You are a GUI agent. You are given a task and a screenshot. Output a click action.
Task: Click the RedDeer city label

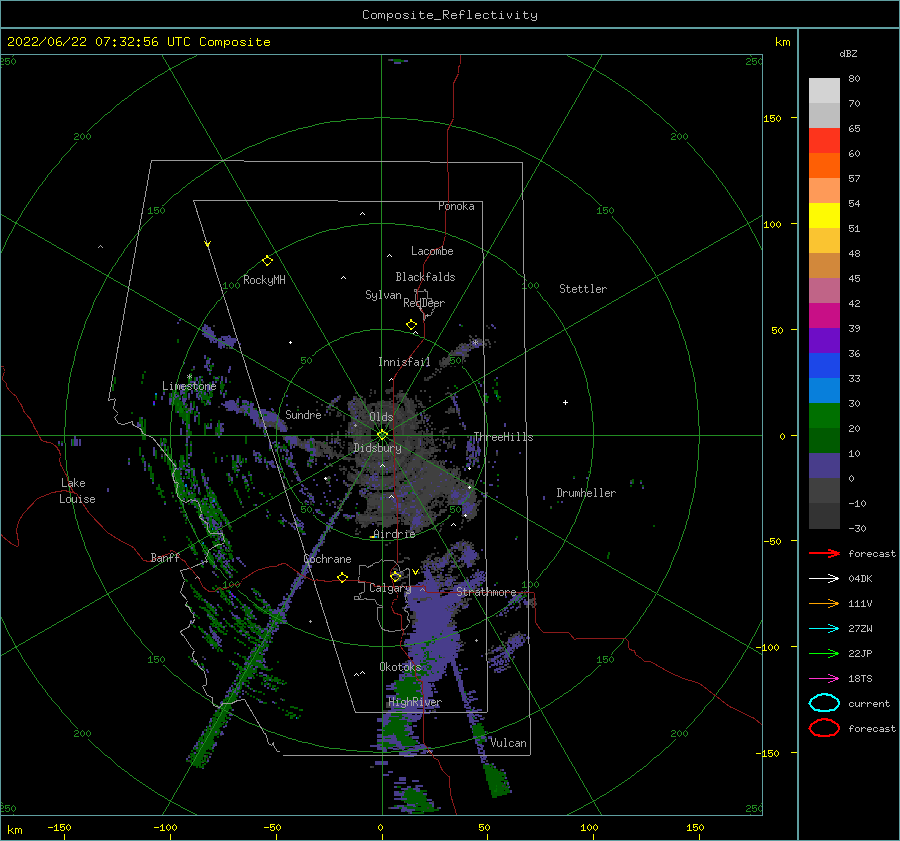pyautogui.click(x=424, y=303)
